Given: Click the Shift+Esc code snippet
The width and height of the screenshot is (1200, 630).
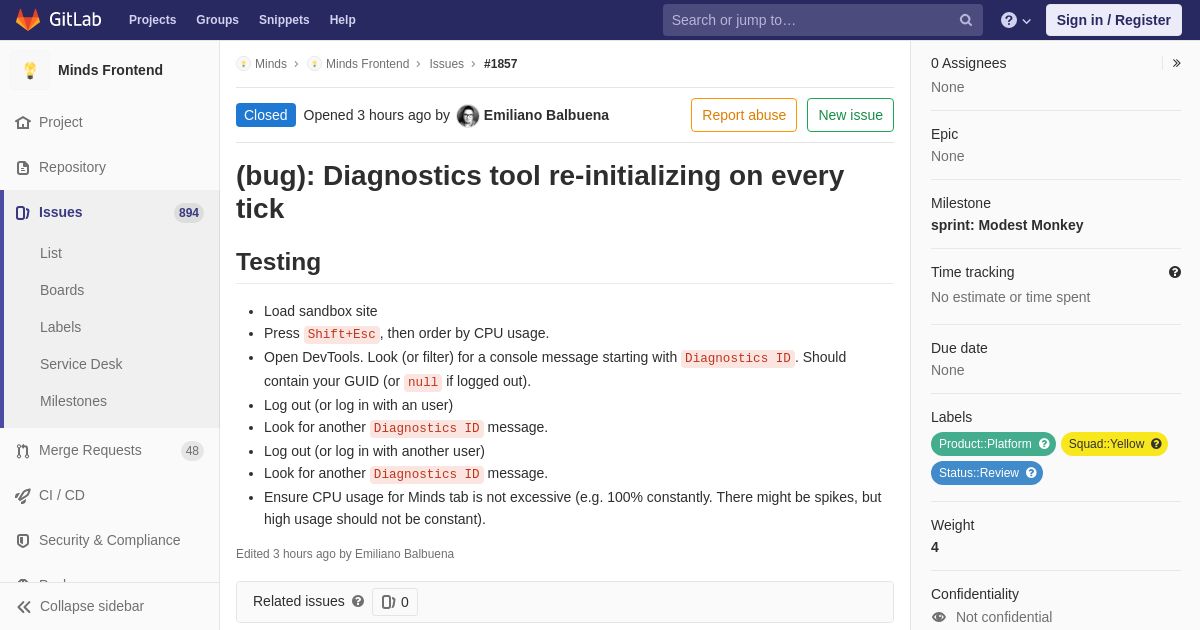Looking at the screenshot, I should pyautogui.click(x=342, y=334).
